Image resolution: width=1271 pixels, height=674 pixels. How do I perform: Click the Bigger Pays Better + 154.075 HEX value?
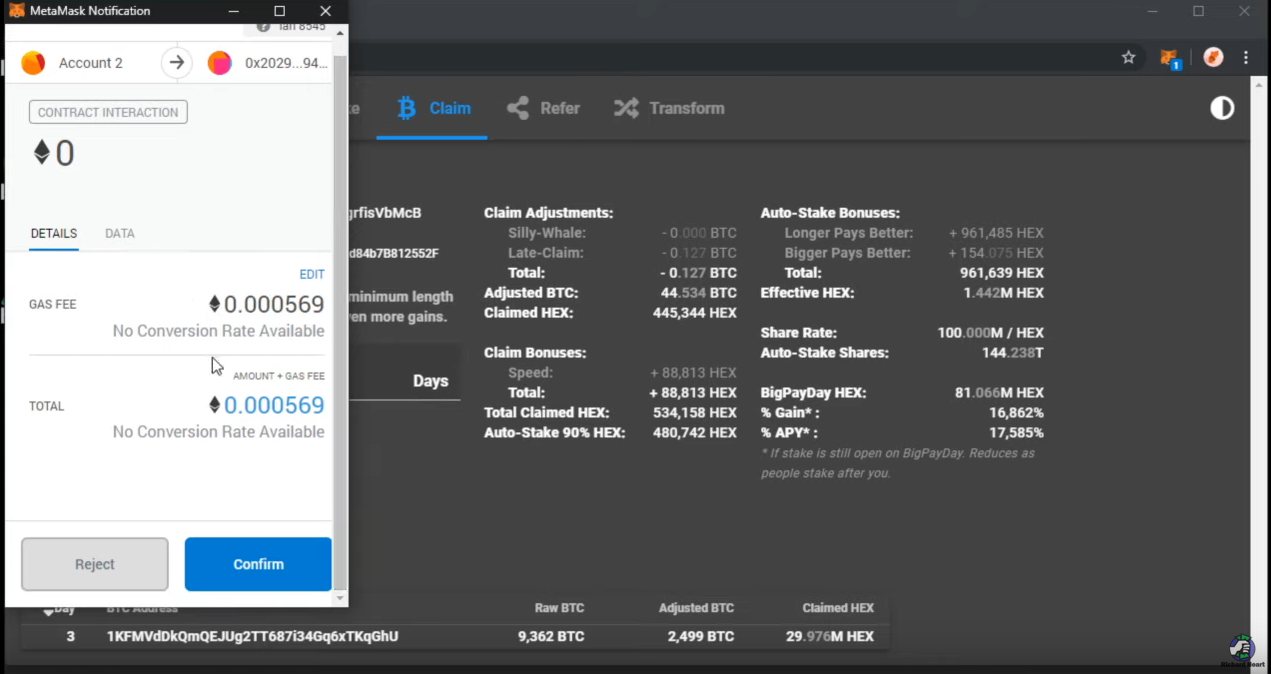pos(996,253)
